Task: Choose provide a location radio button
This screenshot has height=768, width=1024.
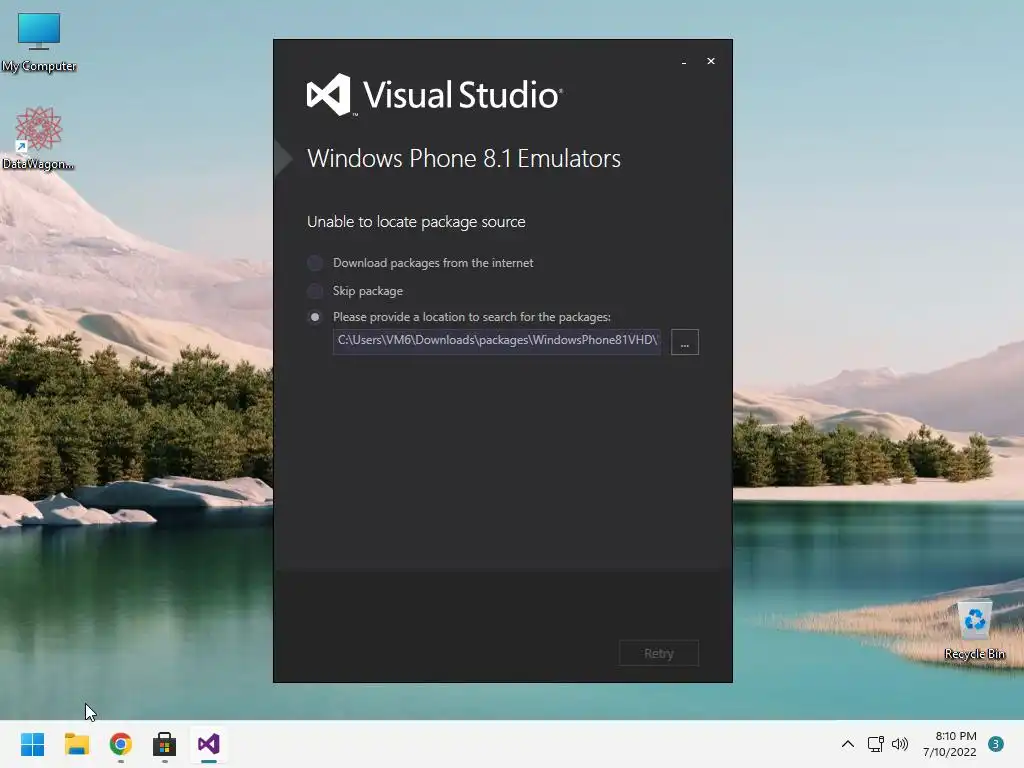Action: click(315, 317)
